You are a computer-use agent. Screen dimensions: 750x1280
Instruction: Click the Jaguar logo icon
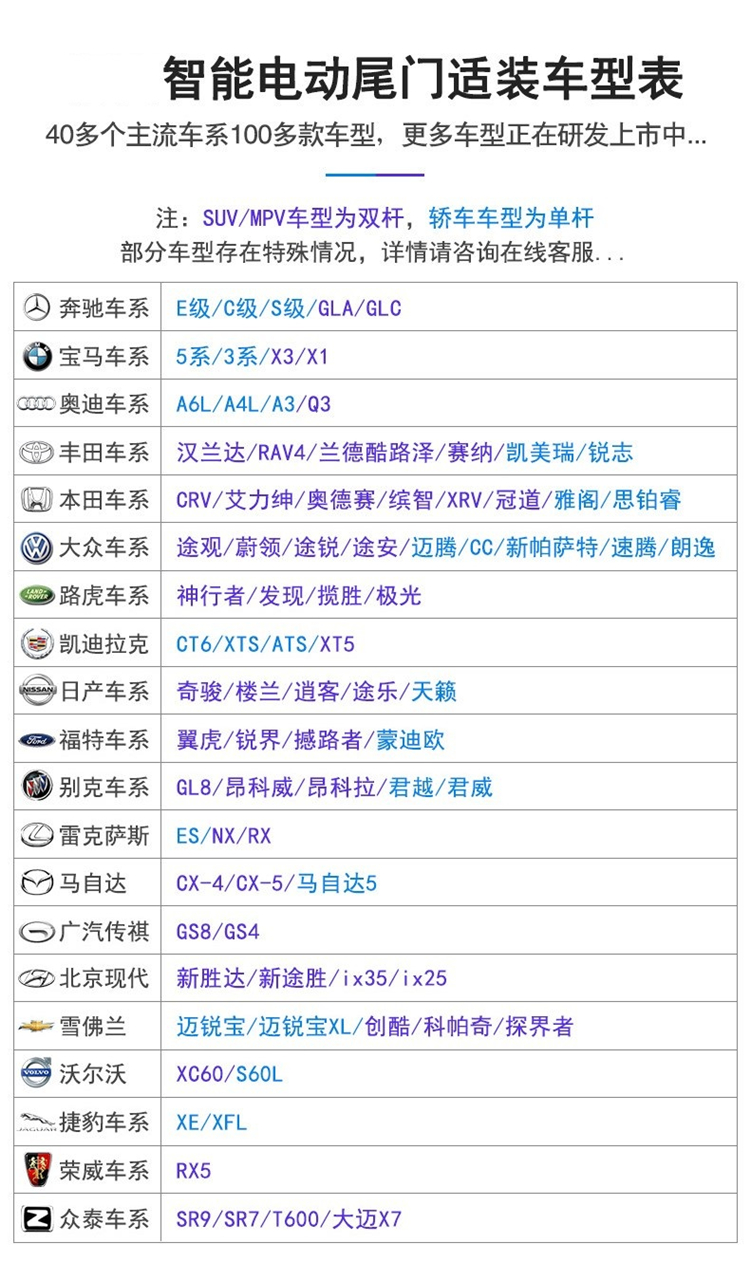(x=37, y=1123)
